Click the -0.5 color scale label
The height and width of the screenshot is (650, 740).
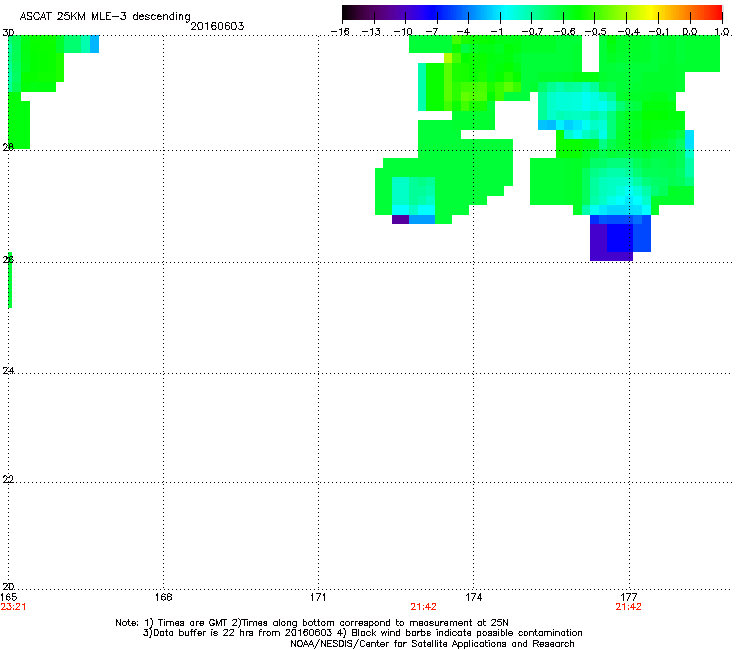[596, 32]
